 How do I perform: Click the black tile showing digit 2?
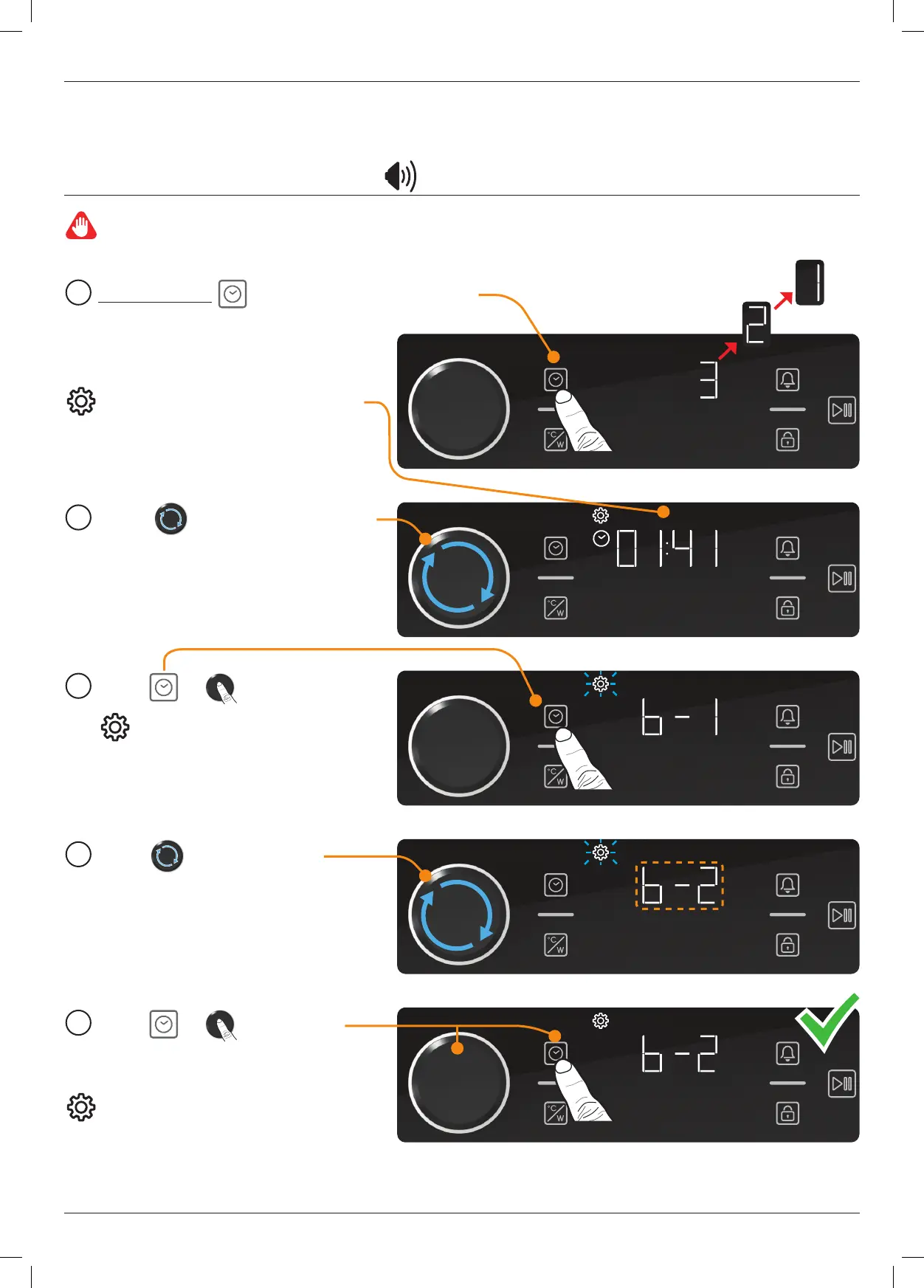pyautogui.click(x=756, y=324)
